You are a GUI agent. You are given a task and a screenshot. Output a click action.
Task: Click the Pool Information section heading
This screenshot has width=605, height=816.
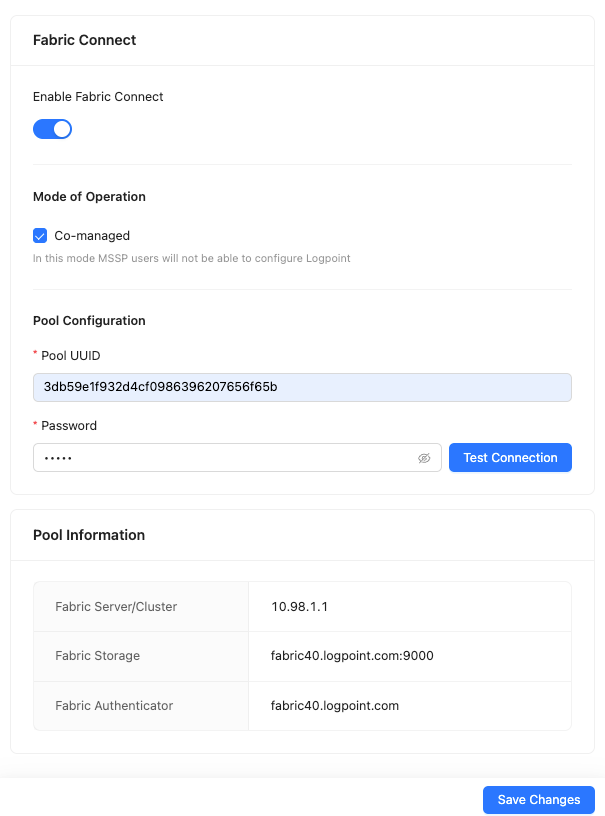tap(89, 535)
